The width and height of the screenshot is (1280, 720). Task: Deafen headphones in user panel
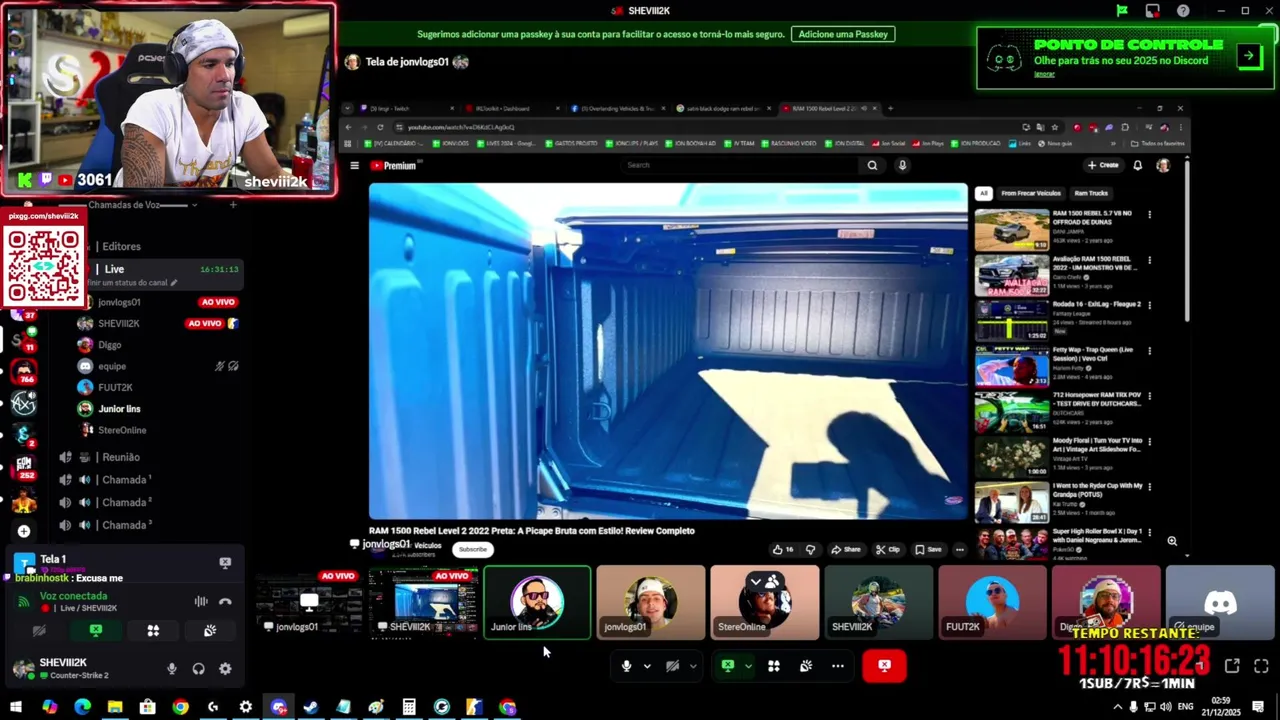pos(198,669)
